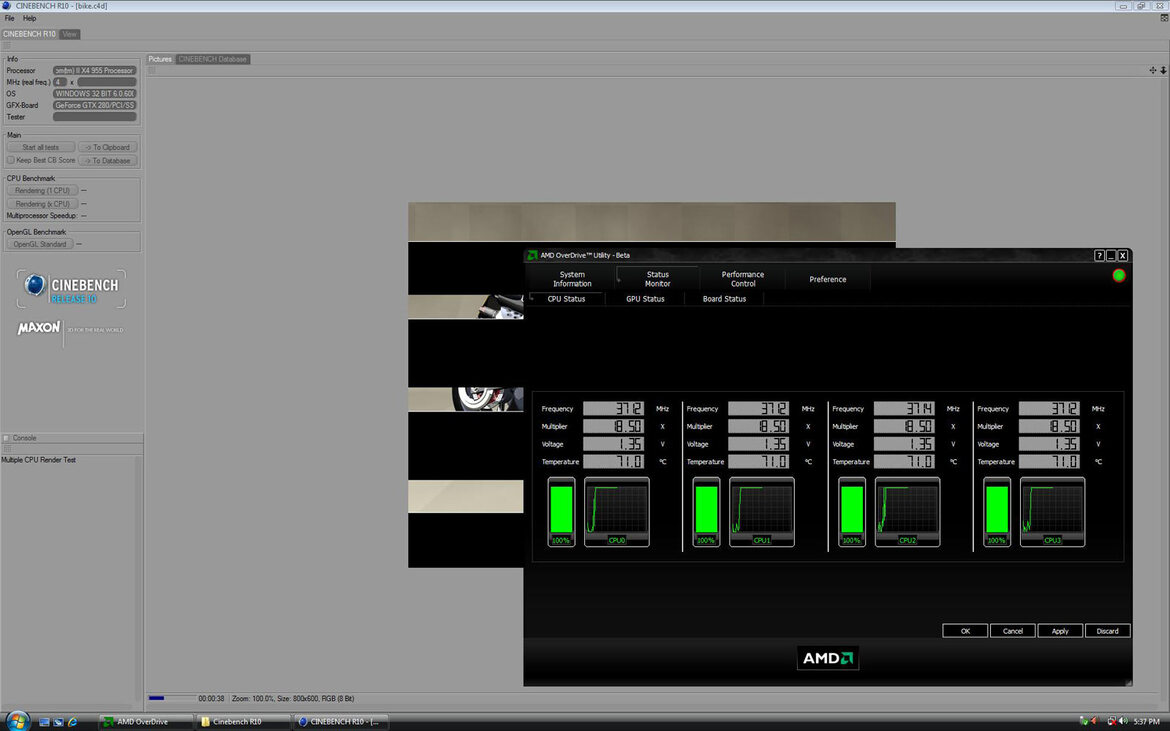Viewport: 1170px width, 731px height.
Task: Click the empty Tester name field
Action: coord(94,117)
